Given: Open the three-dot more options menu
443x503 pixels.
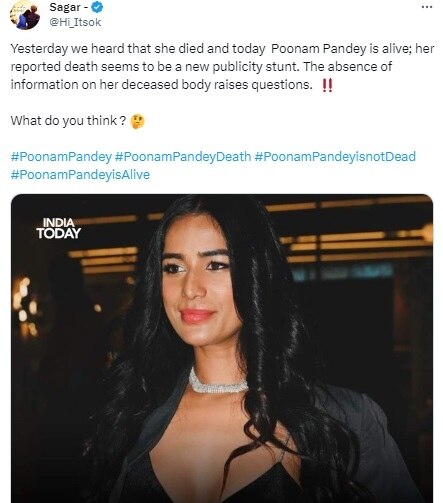Looking at the screenshot, I should [x=427, y=7].
